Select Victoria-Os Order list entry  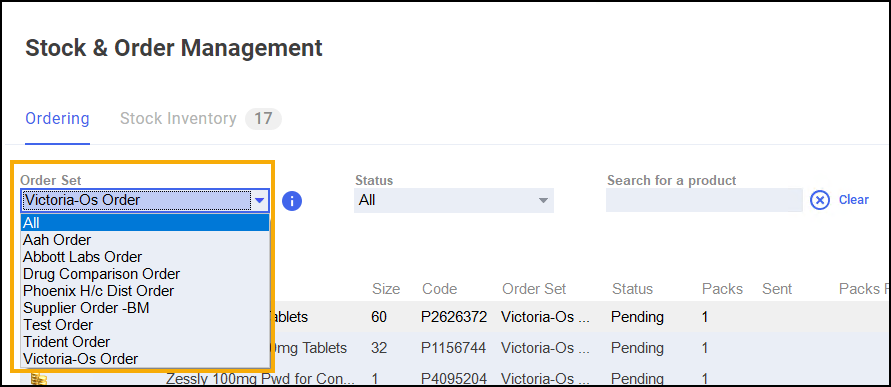(x=145, y=359)
